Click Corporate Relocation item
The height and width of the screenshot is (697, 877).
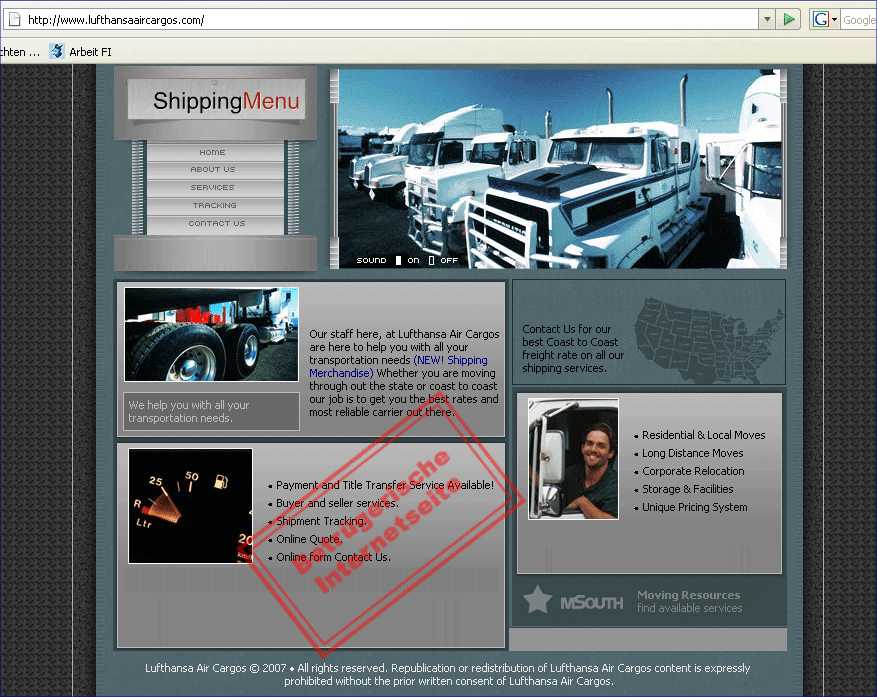click(693, 471)
